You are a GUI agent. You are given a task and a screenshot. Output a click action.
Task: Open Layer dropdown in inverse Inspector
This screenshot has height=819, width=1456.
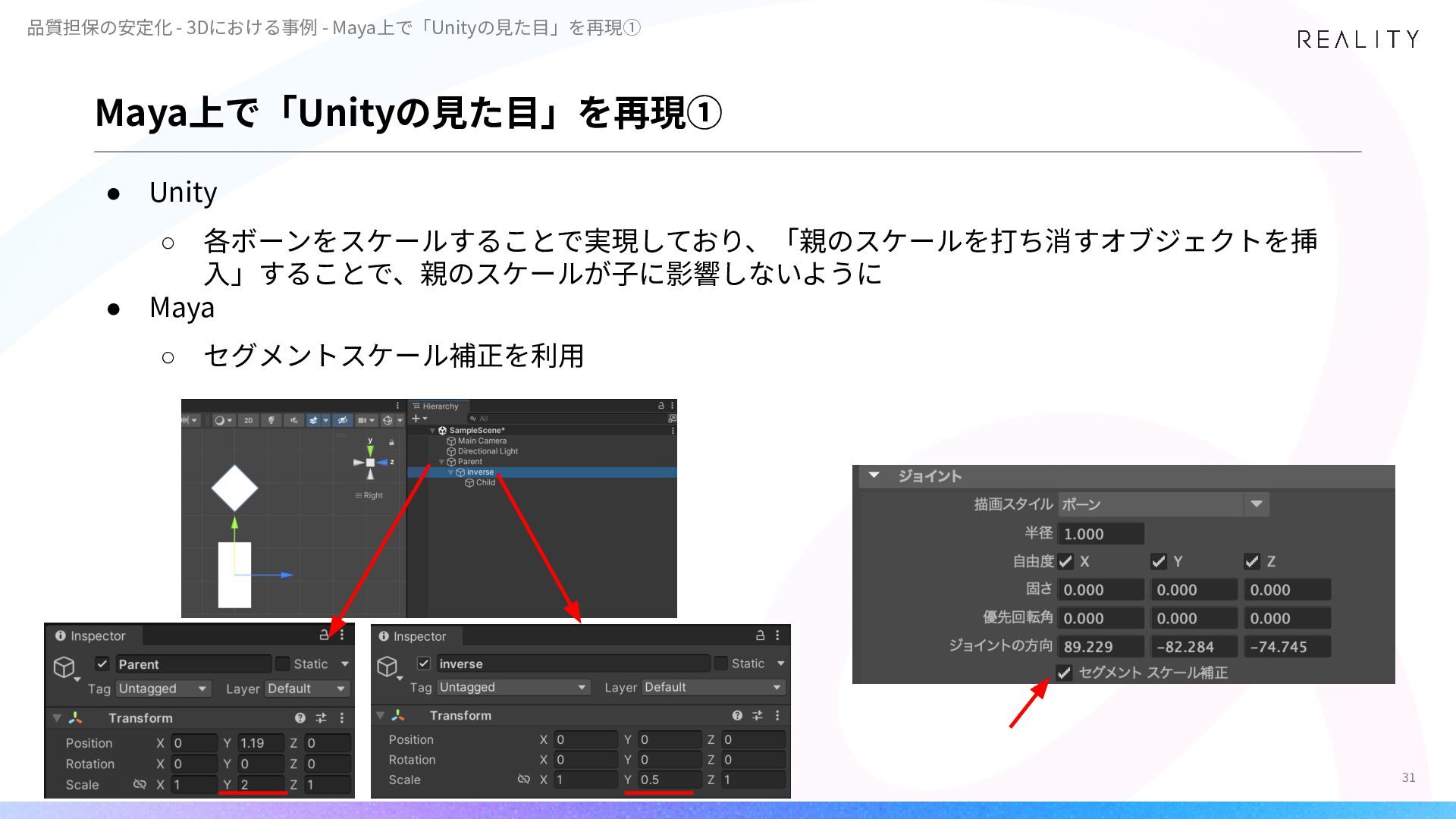pyautogui.click(x=713, y=687)
